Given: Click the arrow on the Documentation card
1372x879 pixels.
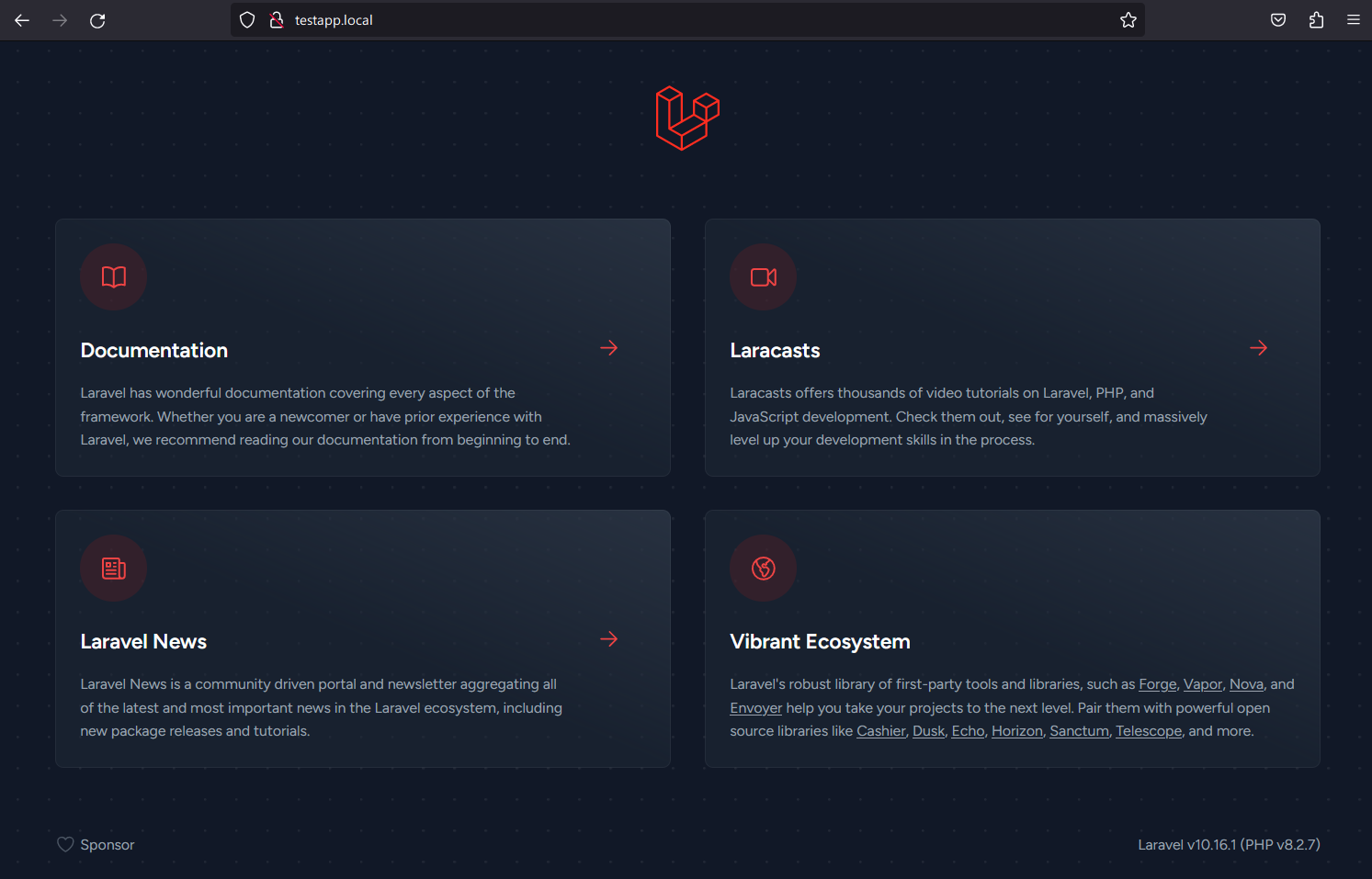Looking at the screenshot, I should tap(609, 348).
